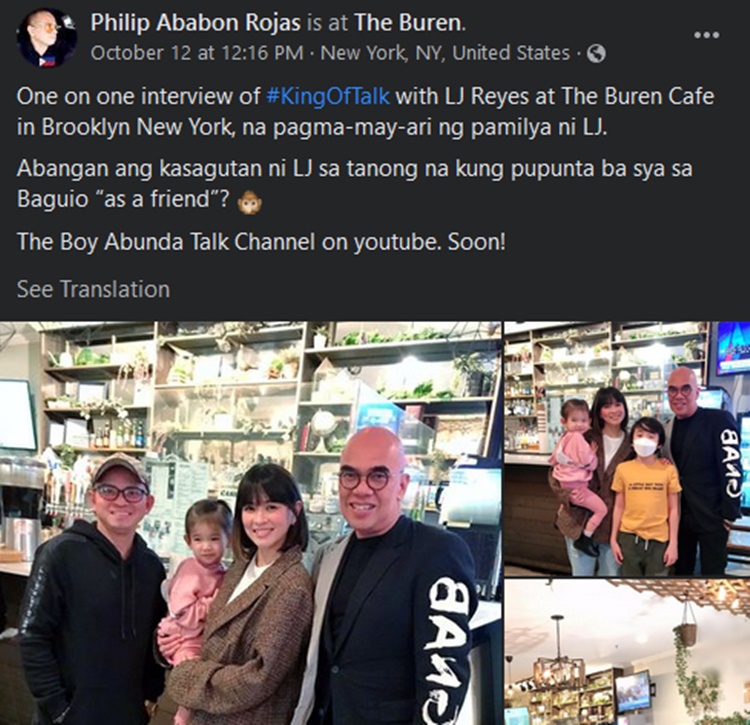Open photo with boy in yellow shirt
This screenshot has height=725, width=750.
628,449
